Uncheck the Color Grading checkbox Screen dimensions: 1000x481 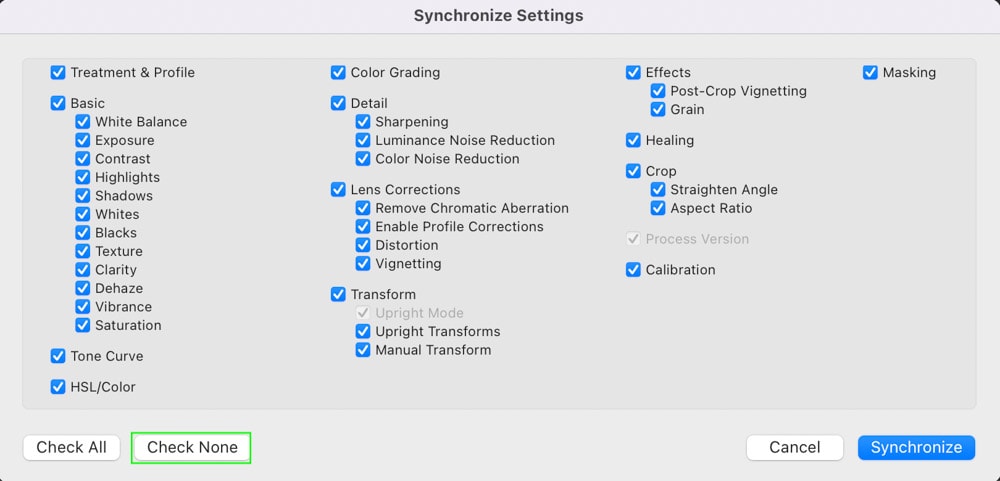[x=338, y=73]
